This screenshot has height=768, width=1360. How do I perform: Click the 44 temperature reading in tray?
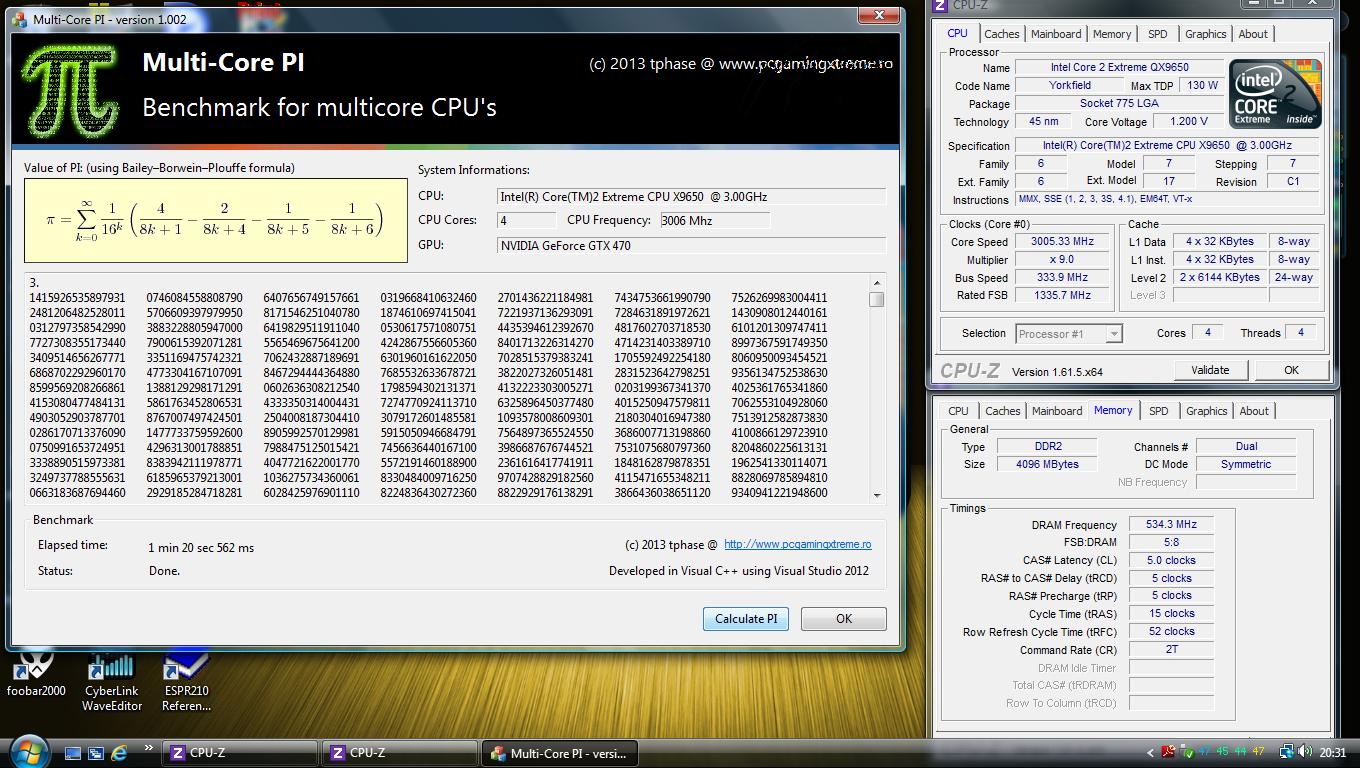tap(1240, 752)
